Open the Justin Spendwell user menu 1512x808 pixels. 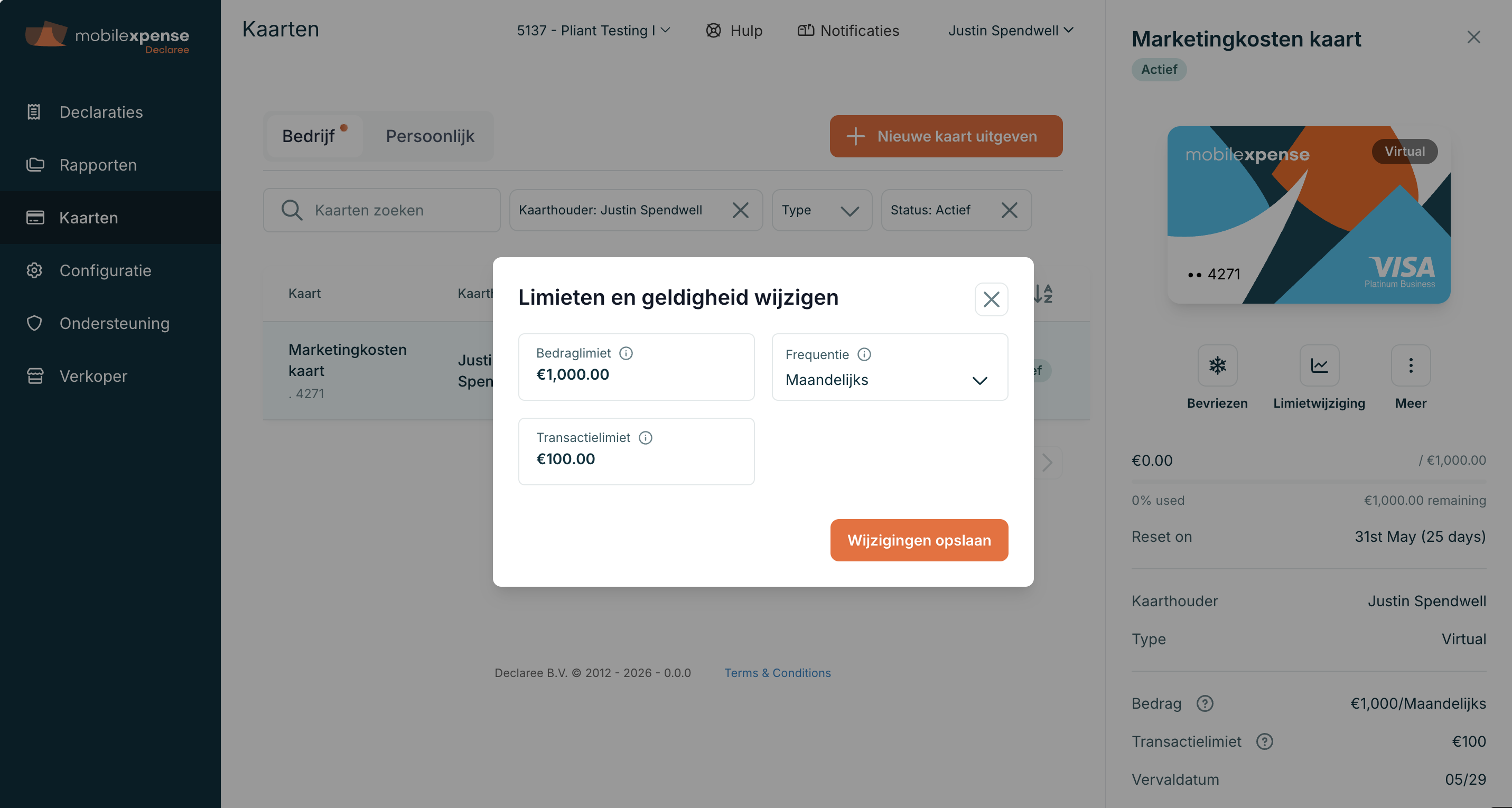(x=1011, y=31)
